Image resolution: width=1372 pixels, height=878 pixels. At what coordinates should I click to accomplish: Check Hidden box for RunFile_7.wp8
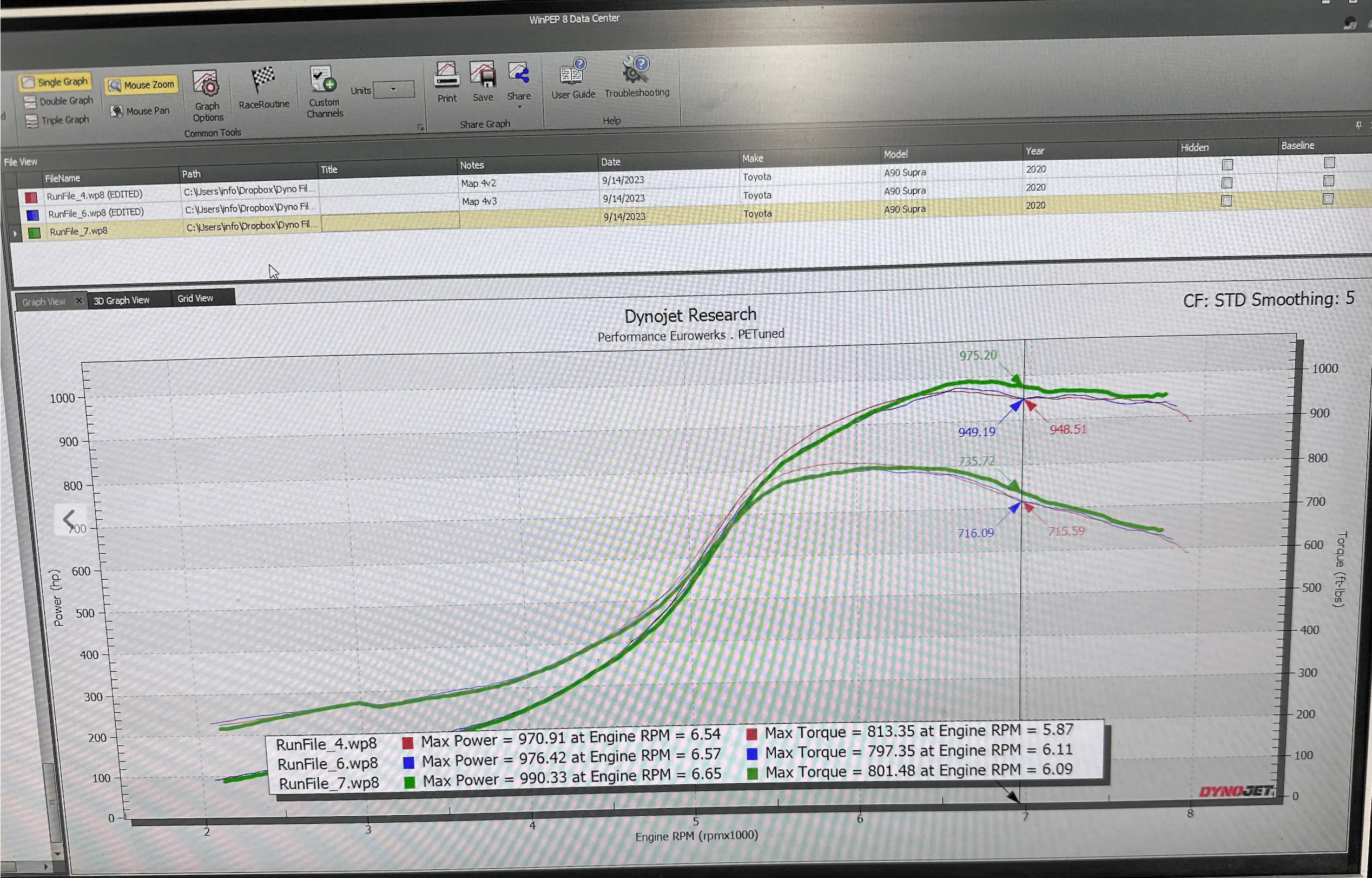click(1226, 201)
